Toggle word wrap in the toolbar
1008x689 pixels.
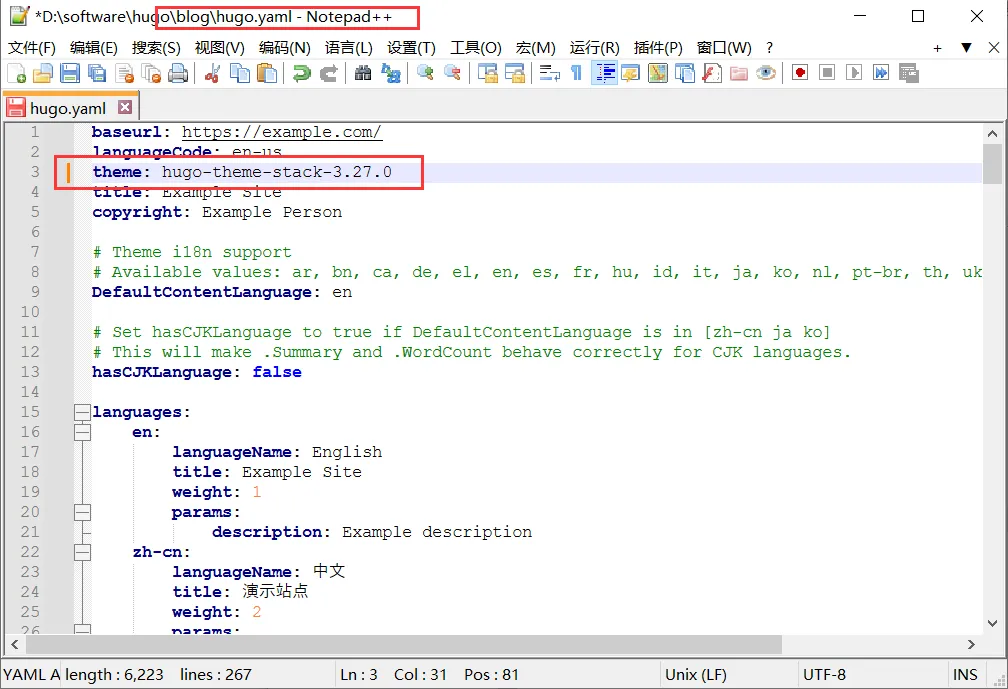click(549, 73)
